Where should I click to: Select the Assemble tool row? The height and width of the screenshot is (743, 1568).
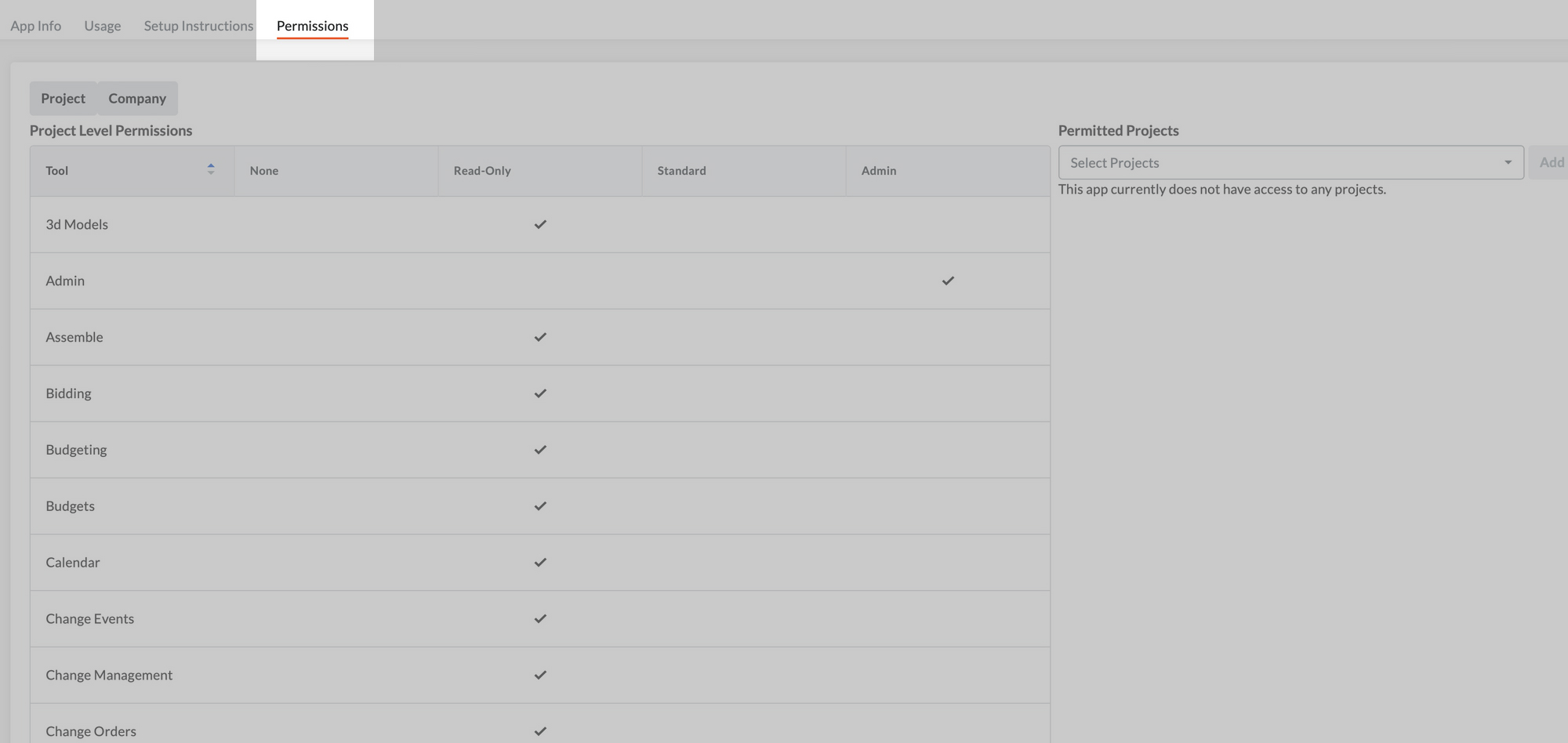(x=539, y=337)
